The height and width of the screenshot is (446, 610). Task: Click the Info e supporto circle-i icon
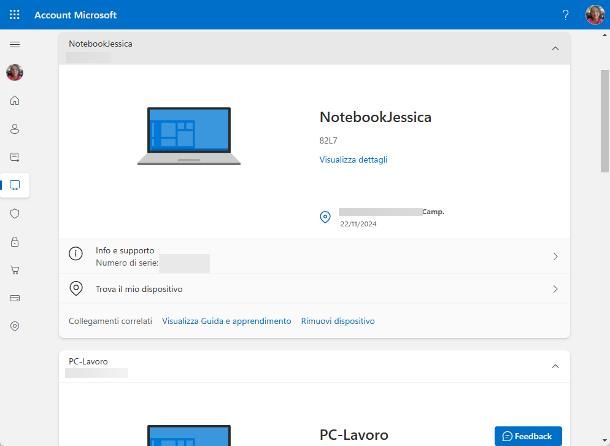75,253
